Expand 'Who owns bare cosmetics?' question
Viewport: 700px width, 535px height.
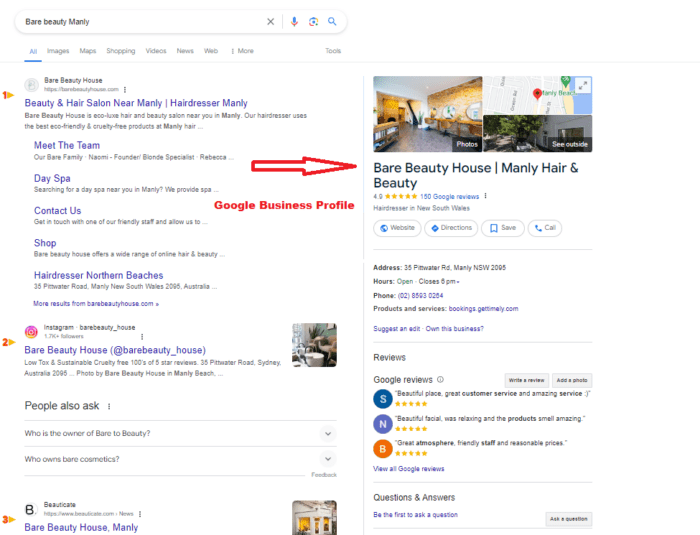pyautogui.click(x=180, y=459)
